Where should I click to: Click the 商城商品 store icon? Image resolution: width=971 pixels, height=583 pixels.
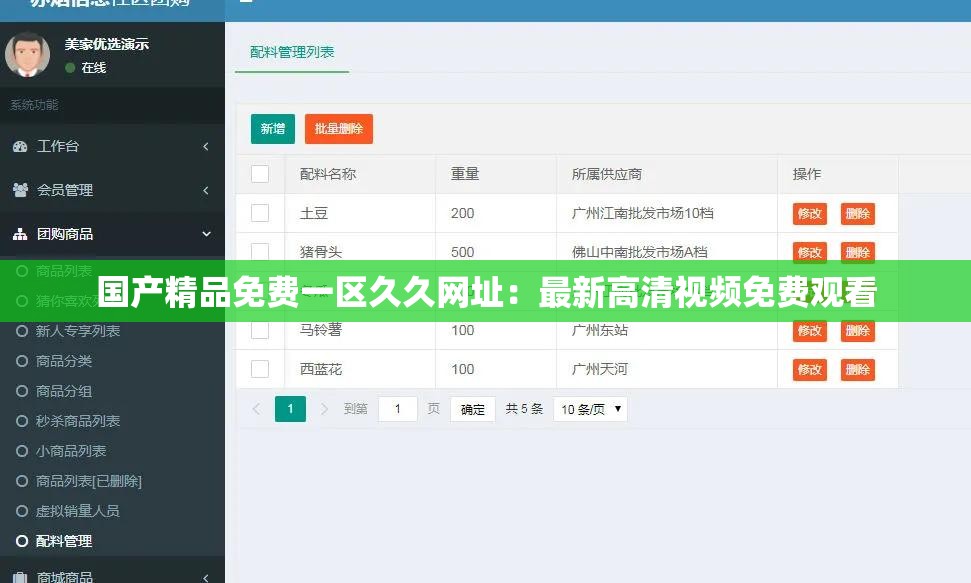pos(22,576)
